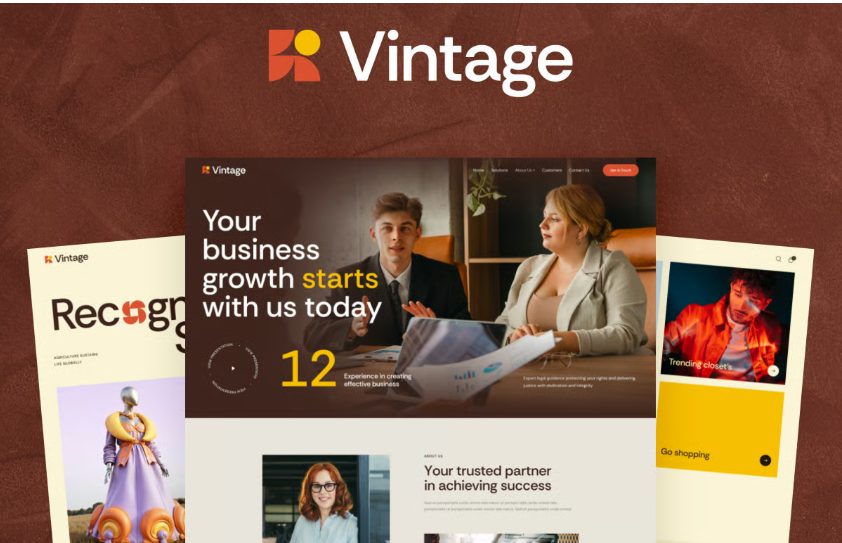Expand the About Us dropdown menu
Viewport: 842px width, 543px height.
click(x=525, y=170)
